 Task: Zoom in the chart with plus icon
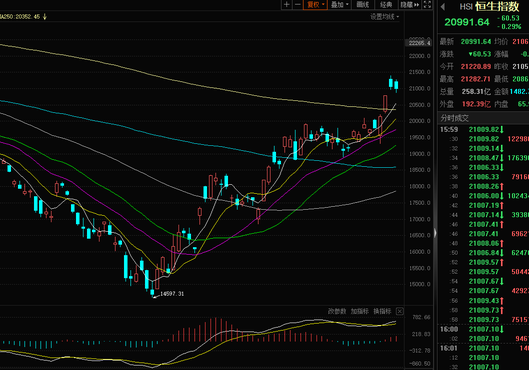287,4
